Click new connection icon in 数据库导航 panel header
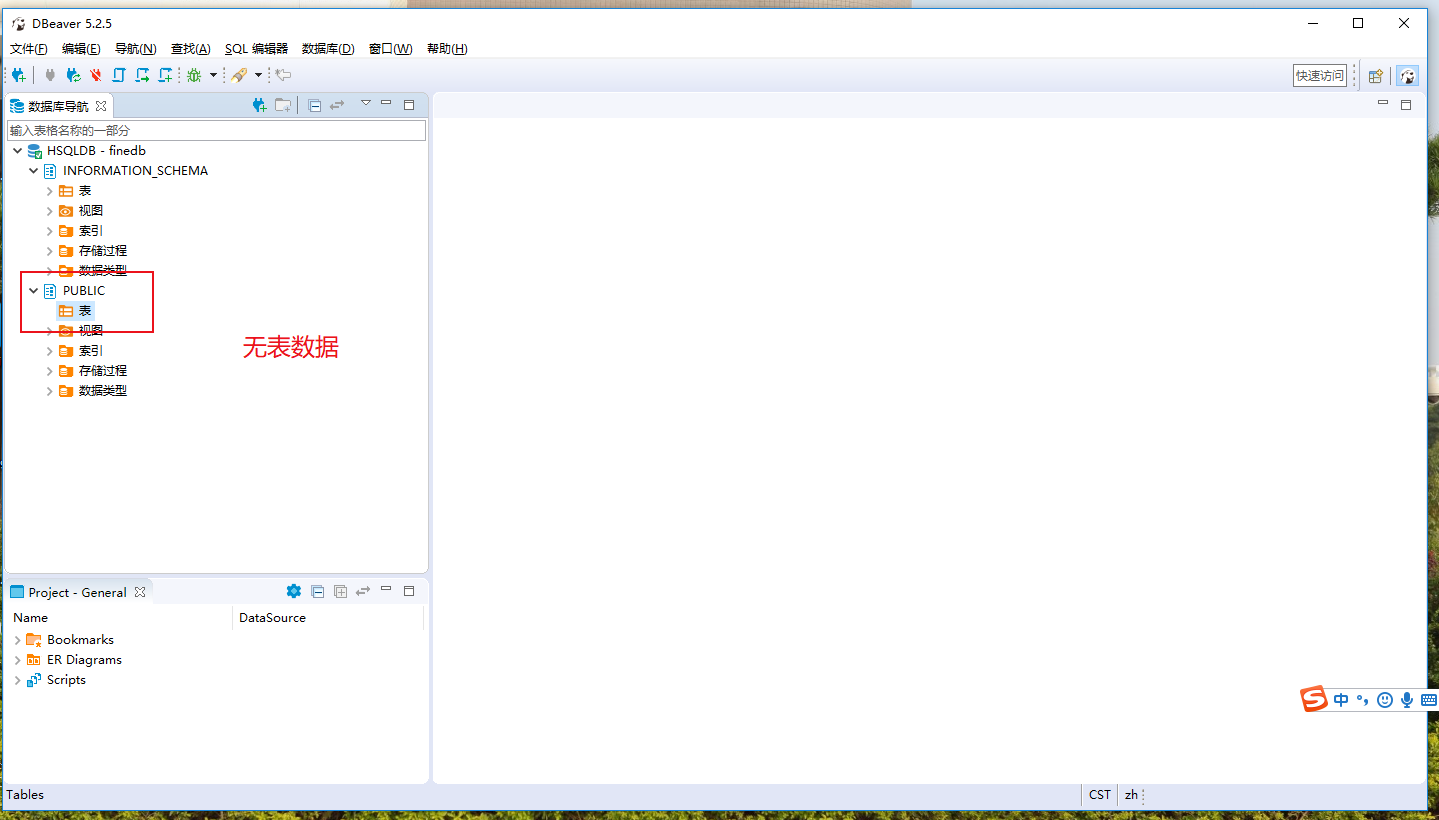 click(x=260, y=105)
